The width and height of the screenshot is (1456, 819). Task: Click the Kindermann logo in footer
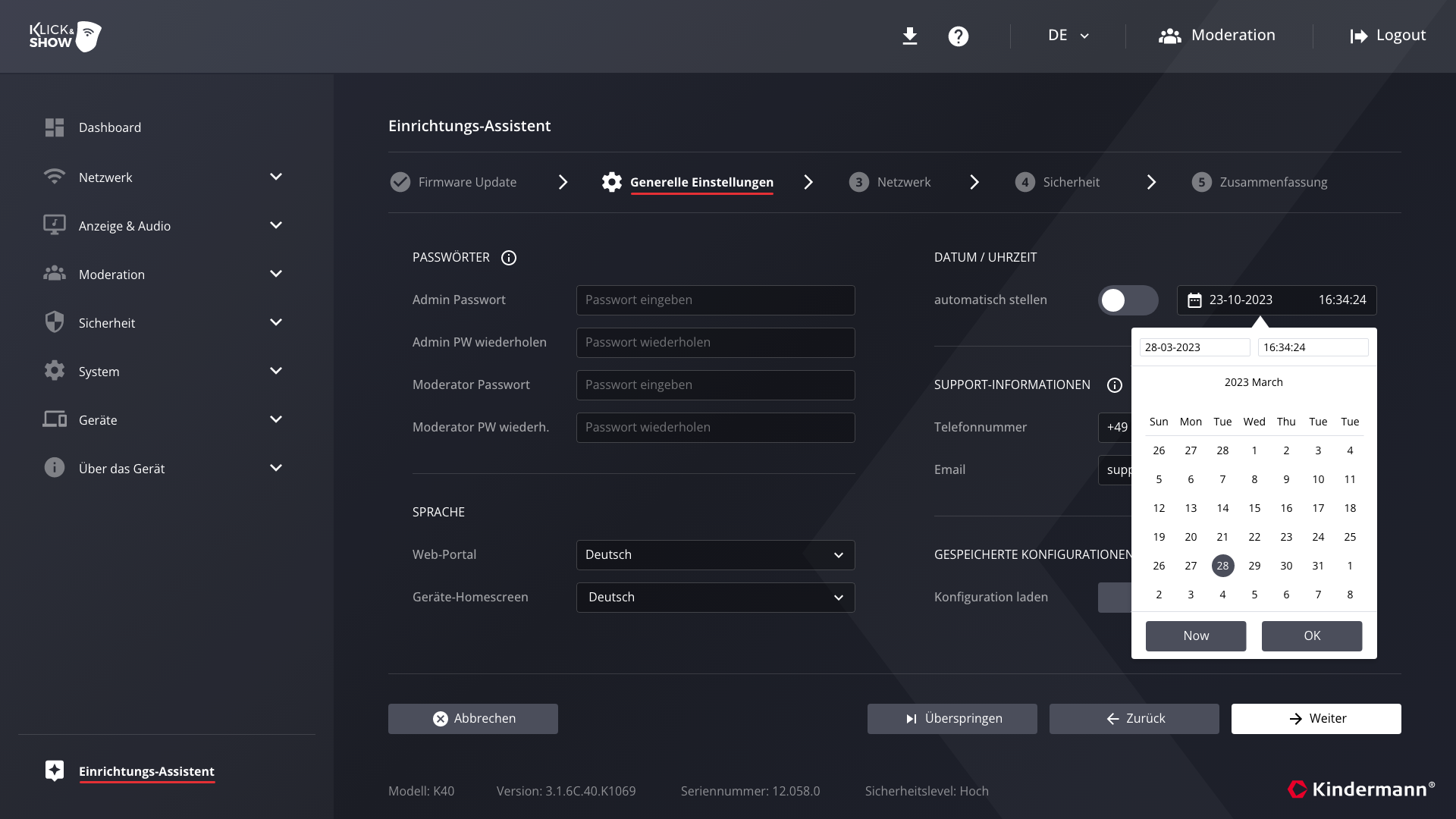click(x=1361, y=789)
